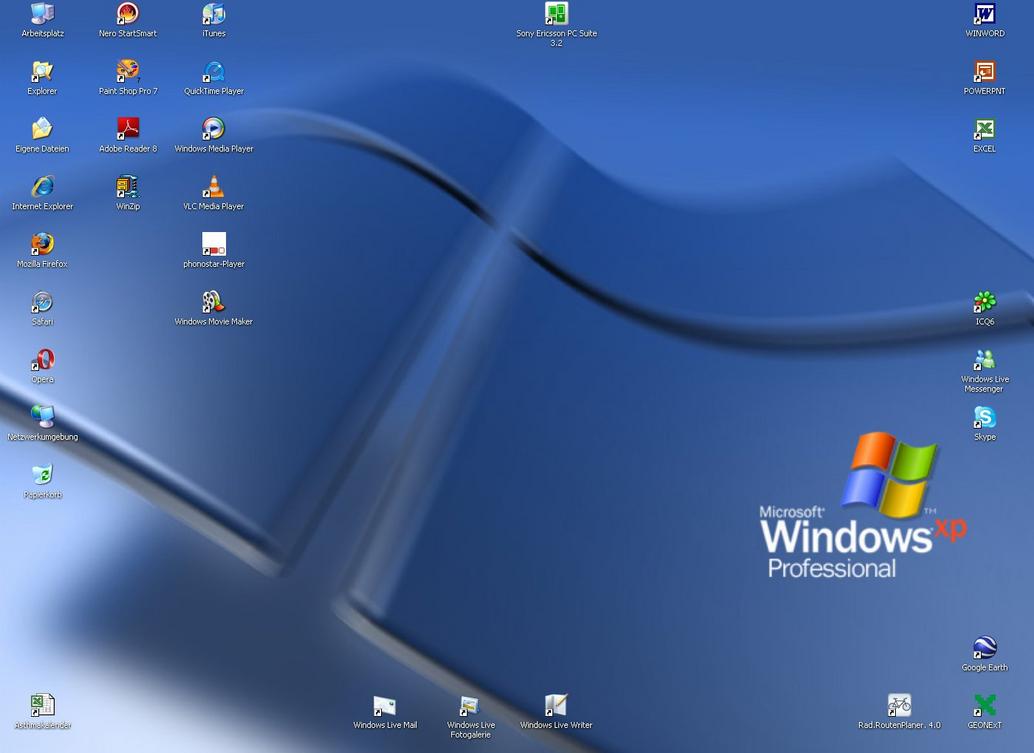
Task: Click the Opera browser shortcut
Action: coord(42,360)
